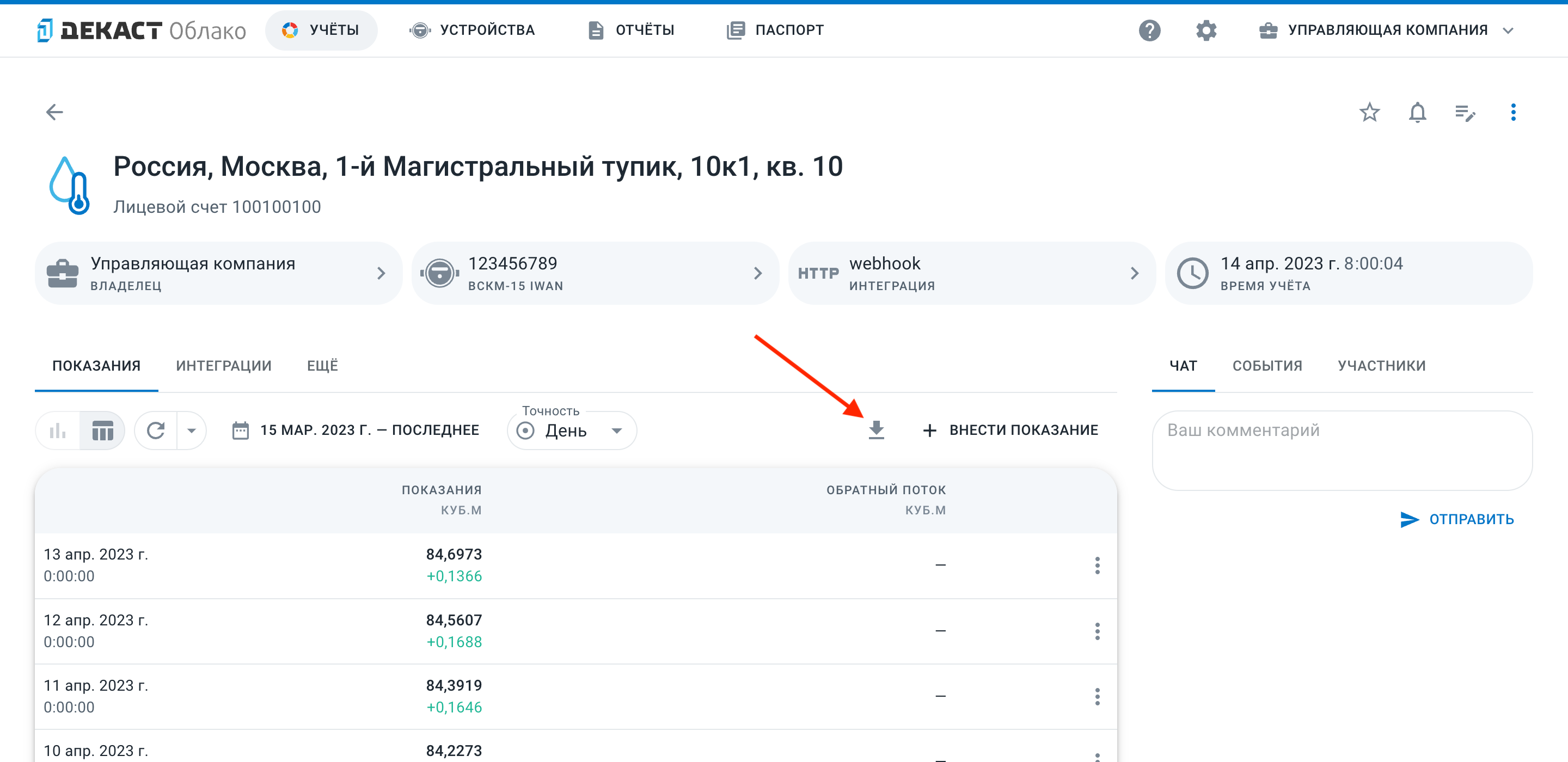
Task: Download readings with the download icon
Action: pos(876,429)
